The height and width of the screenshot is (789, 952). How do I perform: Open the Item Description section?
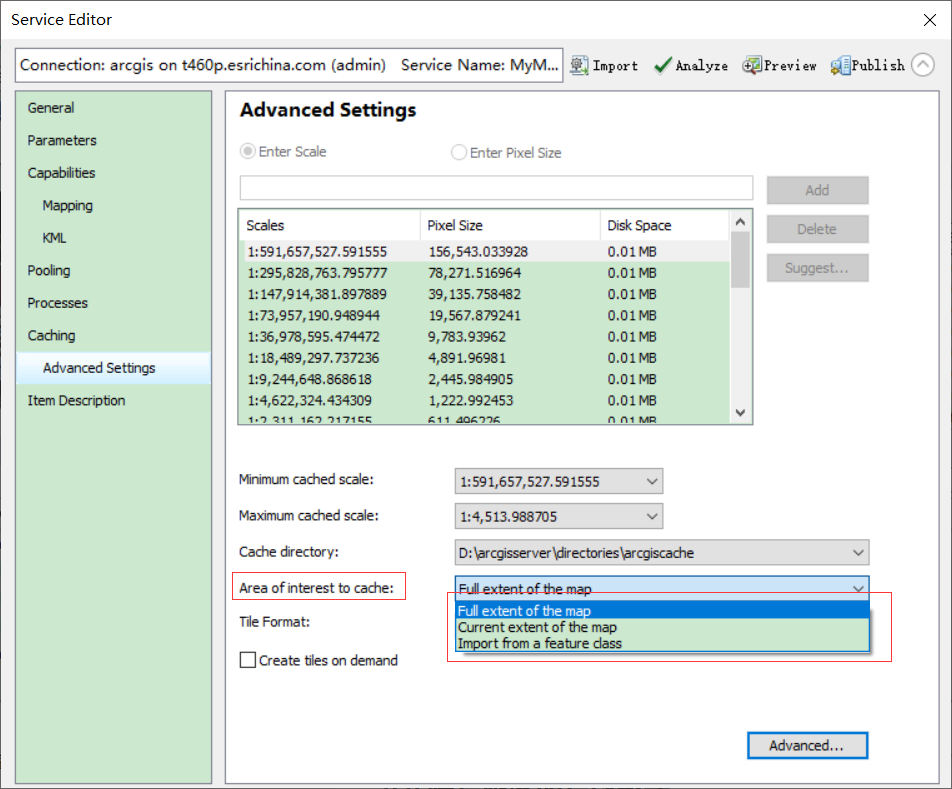pyautogui.click(x=76, y=401)
